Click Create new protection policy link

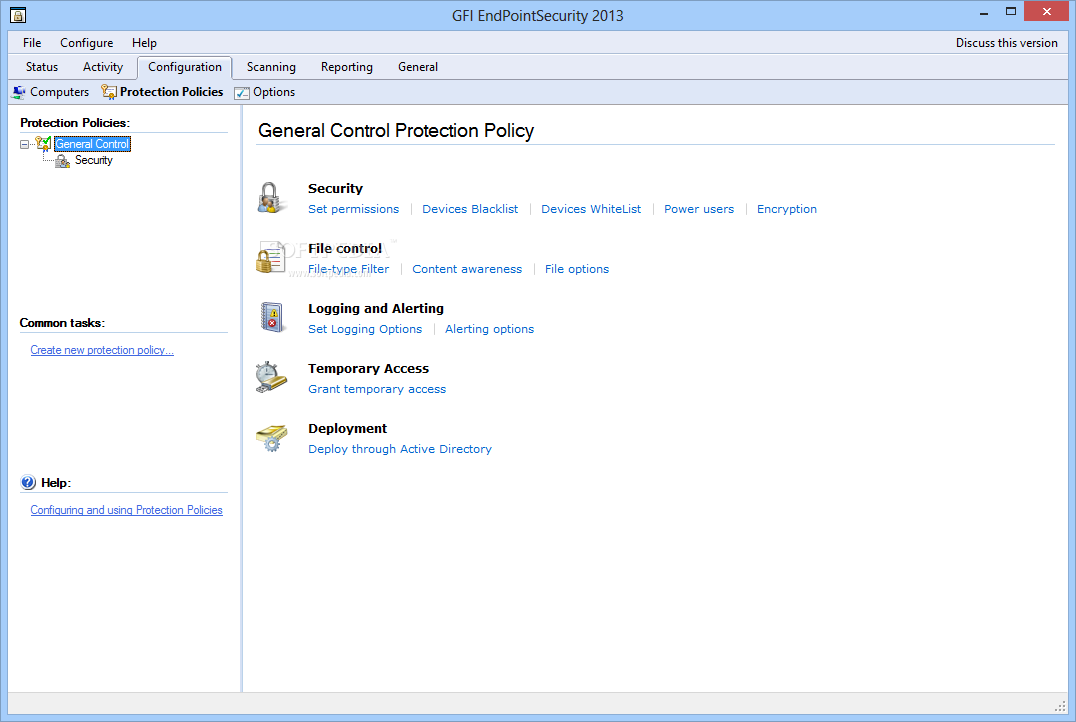(102, 350)
